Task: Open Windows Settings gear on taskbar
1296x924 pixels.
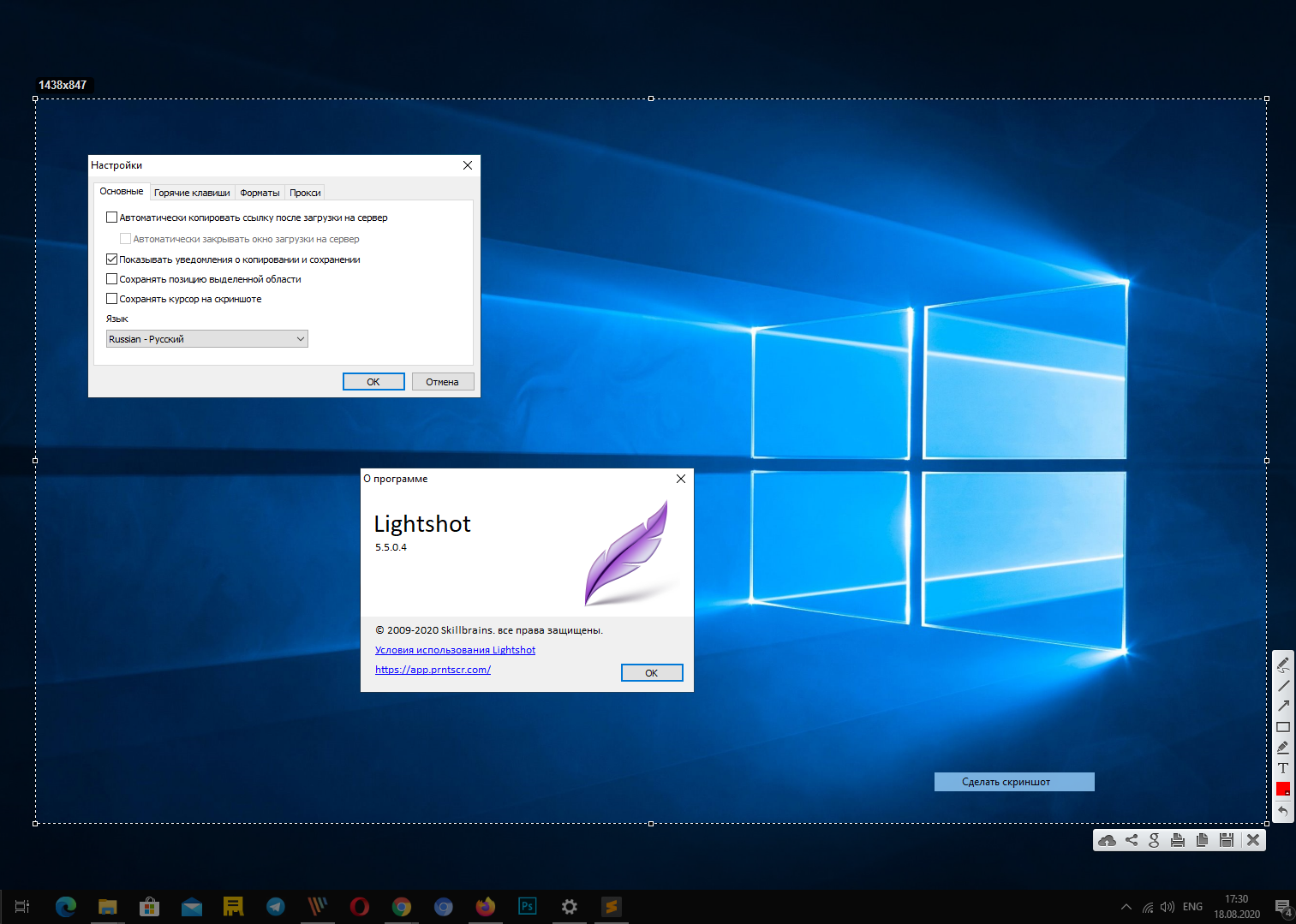Action: 570,906
